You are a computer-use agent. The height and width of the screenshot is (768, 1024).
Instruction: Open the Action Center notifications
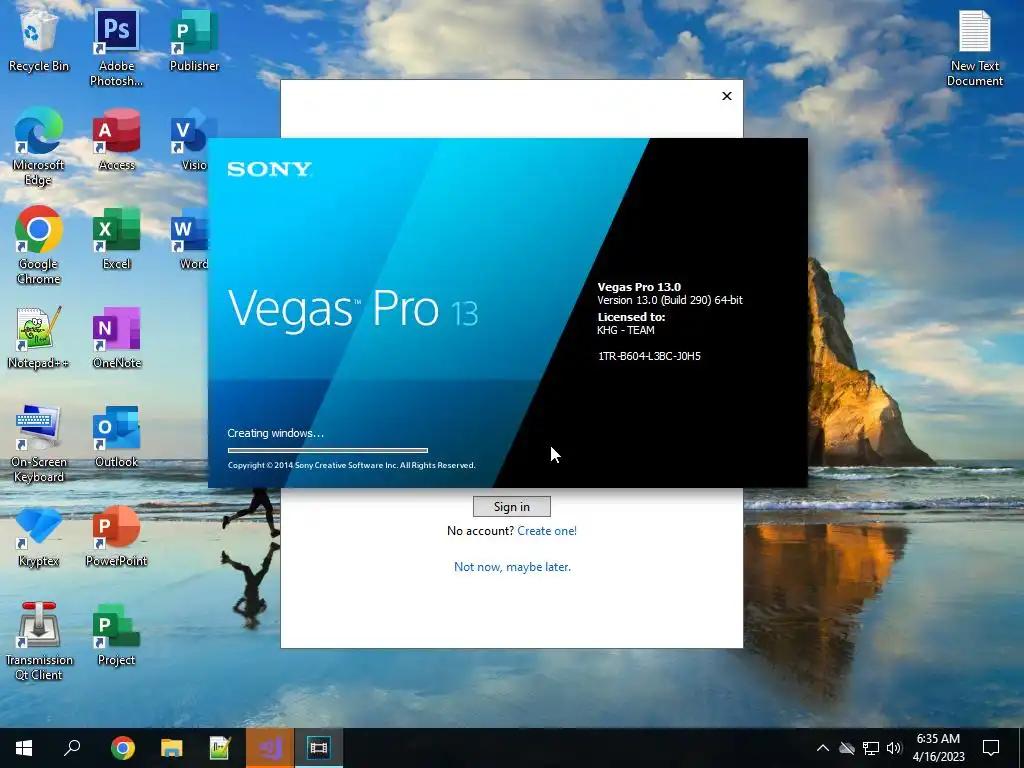click(991, 748)
